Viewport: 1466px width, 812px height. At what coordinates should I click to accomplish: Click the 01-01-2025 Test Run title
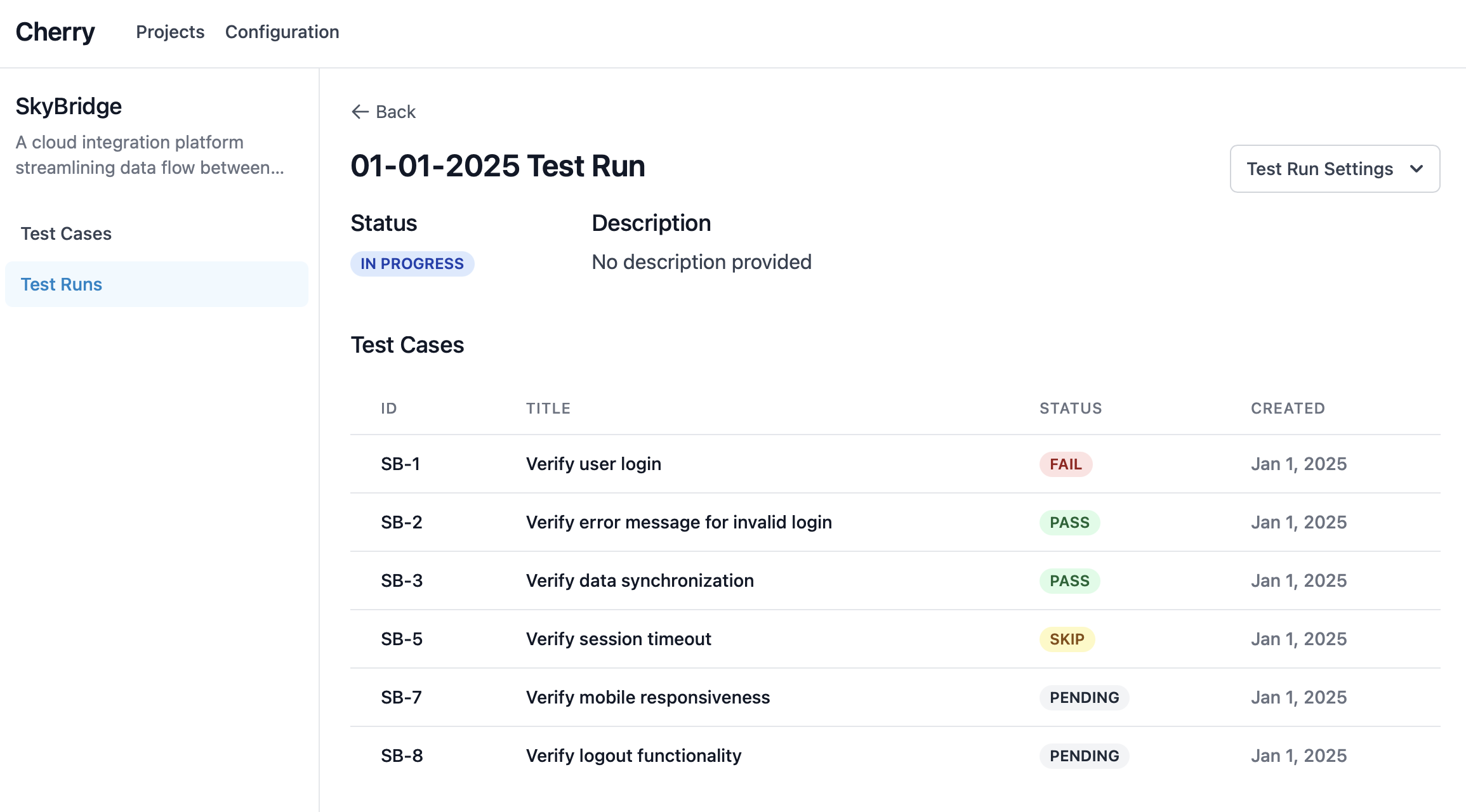(498, 166)
